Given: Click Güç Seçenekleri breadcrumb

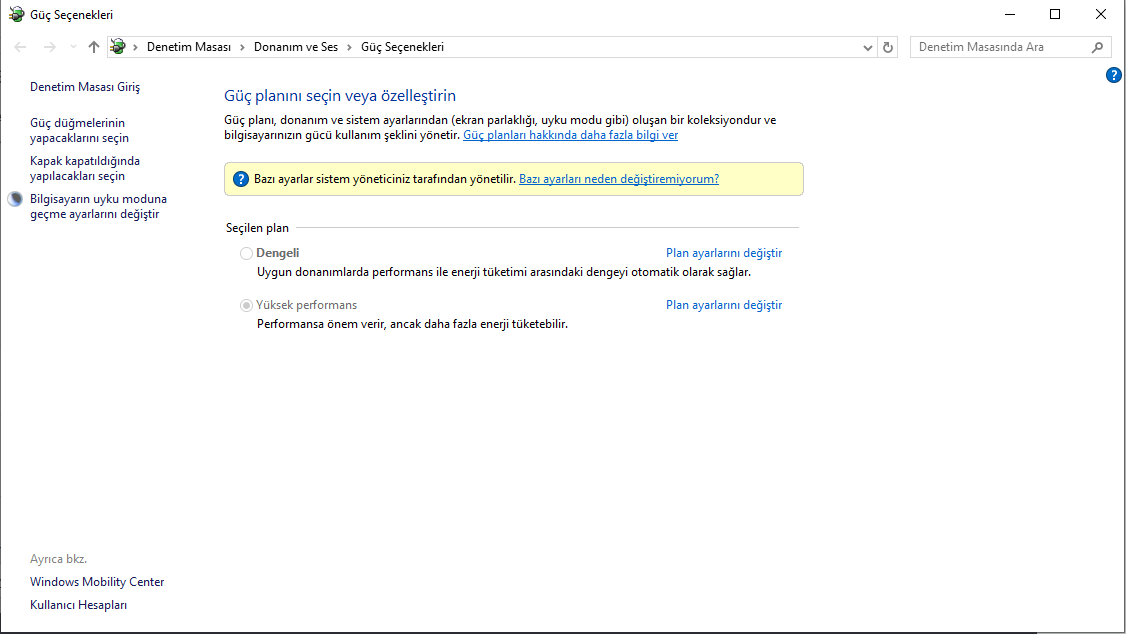Looking at the screenshot, I should 402,47.
